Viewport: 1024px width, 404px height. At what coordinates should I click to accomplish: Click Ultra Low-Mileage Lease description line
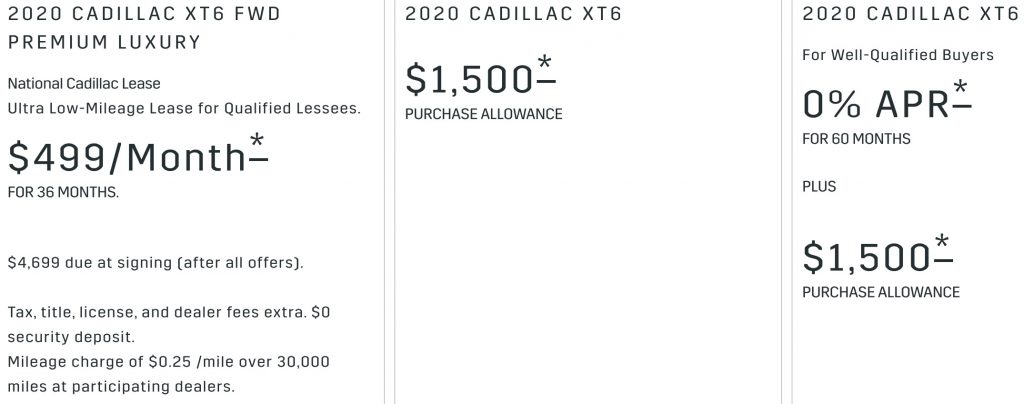tap(184, 108)
